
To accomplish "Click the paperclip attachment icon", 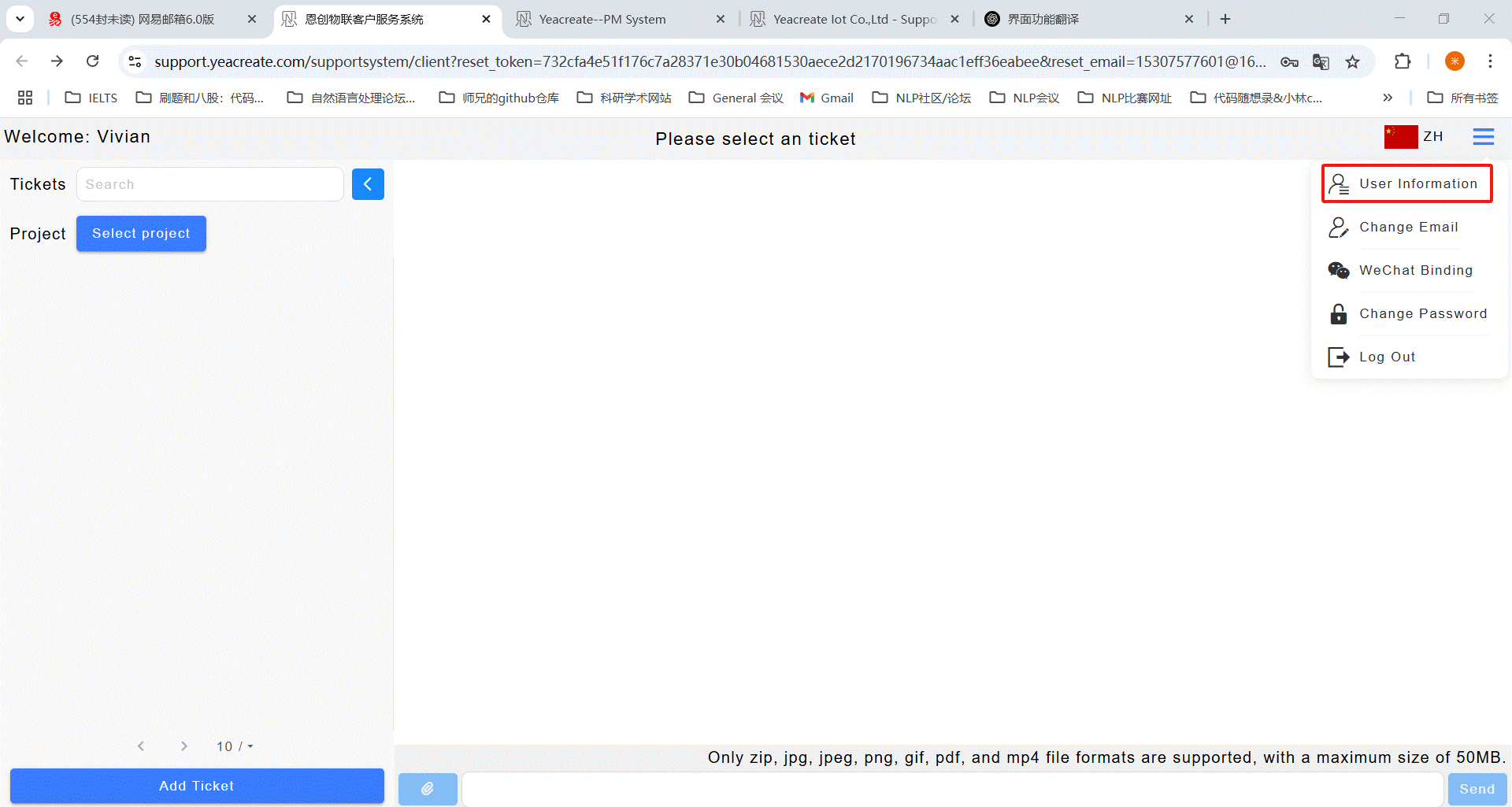I will (x=428, y=788).
